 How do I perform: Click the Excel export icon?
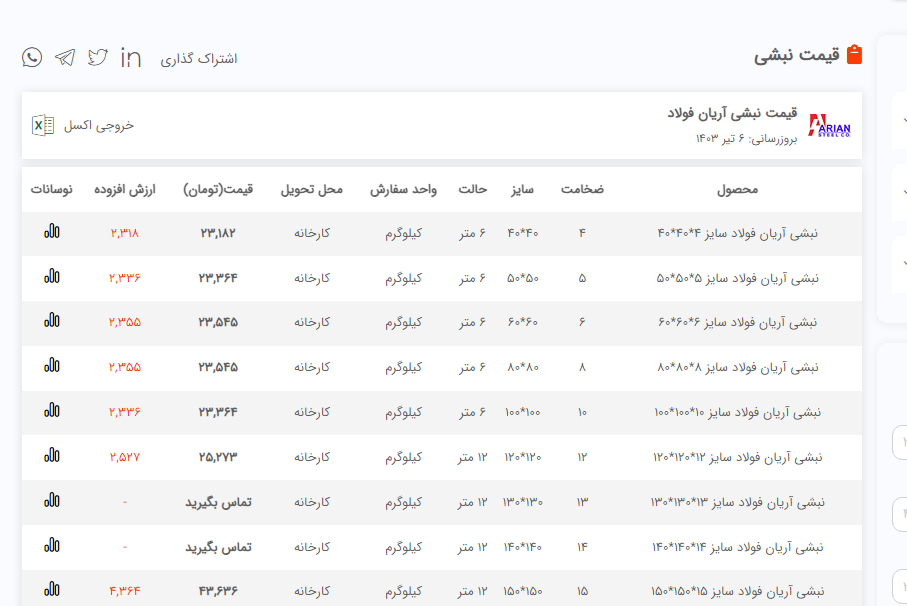click(x=43, y=125)
